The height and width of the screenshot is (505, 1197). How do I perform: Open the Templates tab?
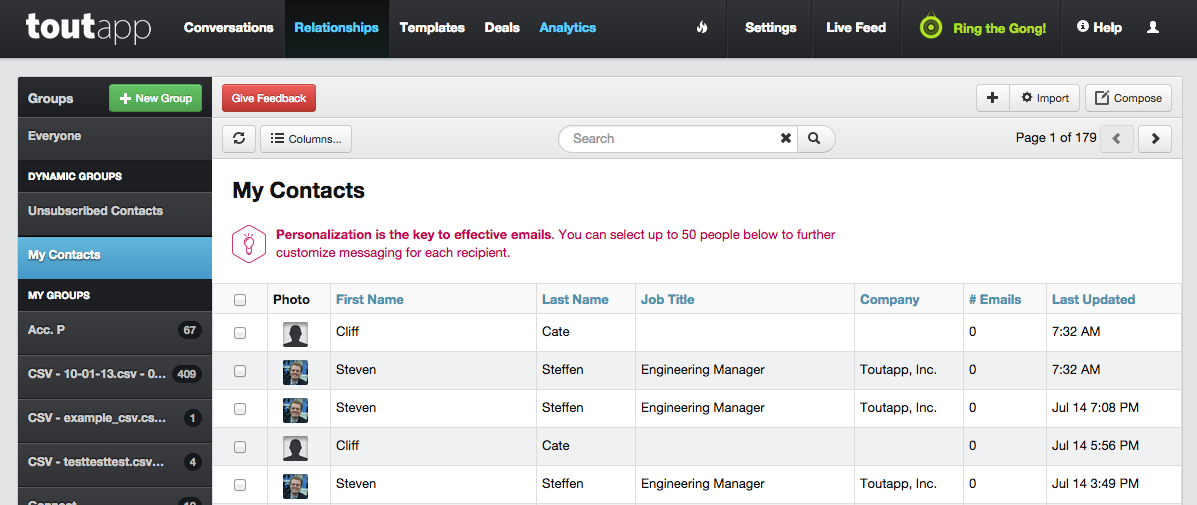click(x=432, y=28)
